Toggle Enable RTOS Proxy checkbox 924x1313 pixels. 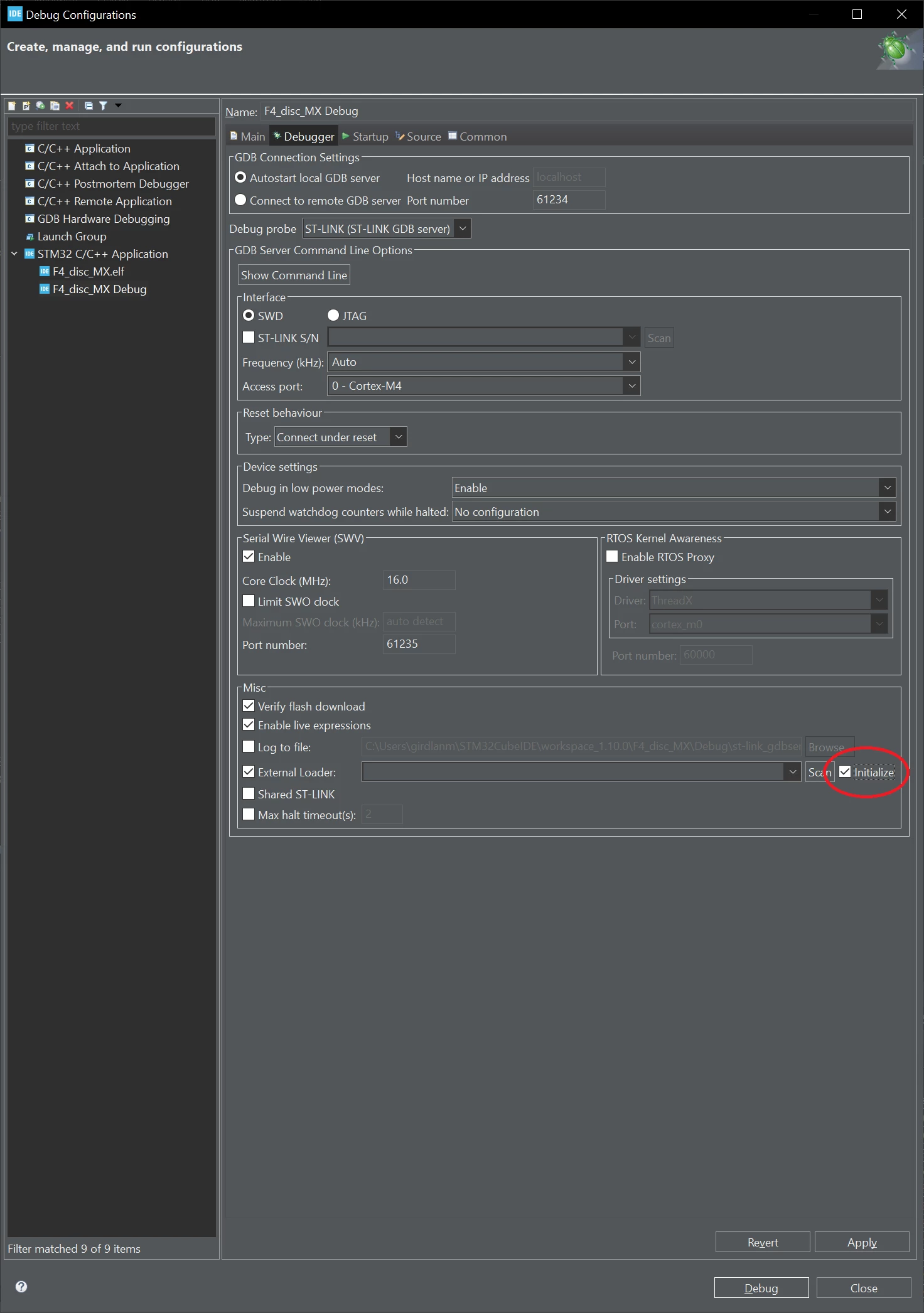coord(612,556)
